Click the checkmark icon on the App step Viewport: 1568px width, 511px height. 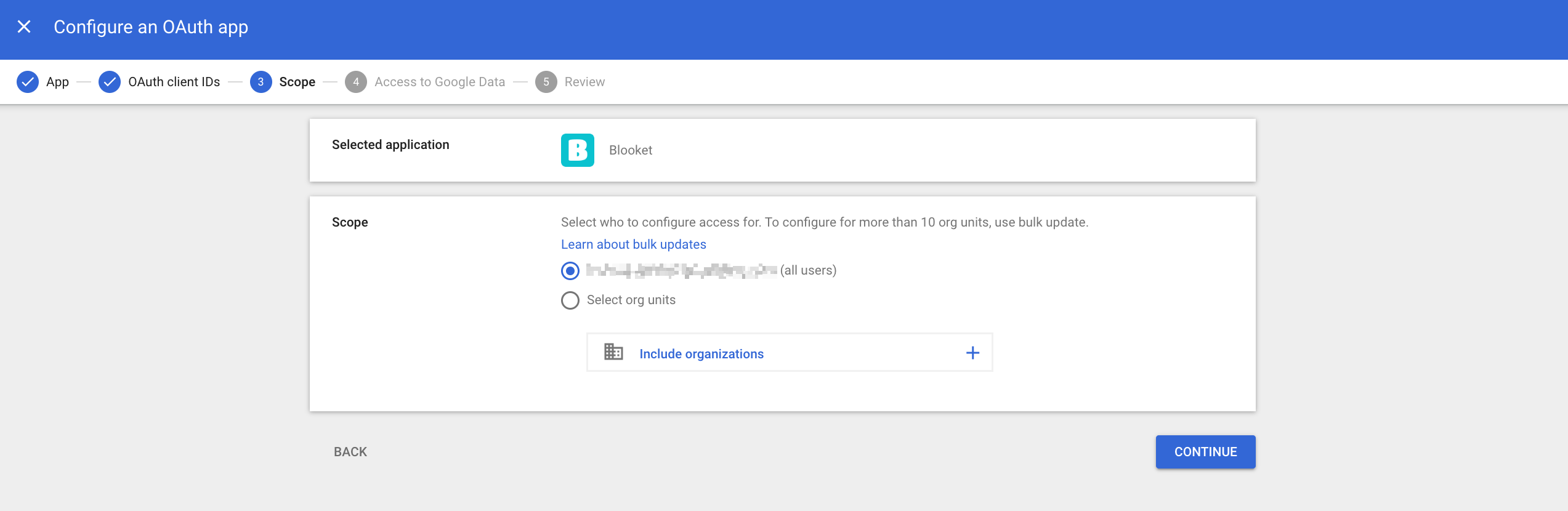click(27, 81)
